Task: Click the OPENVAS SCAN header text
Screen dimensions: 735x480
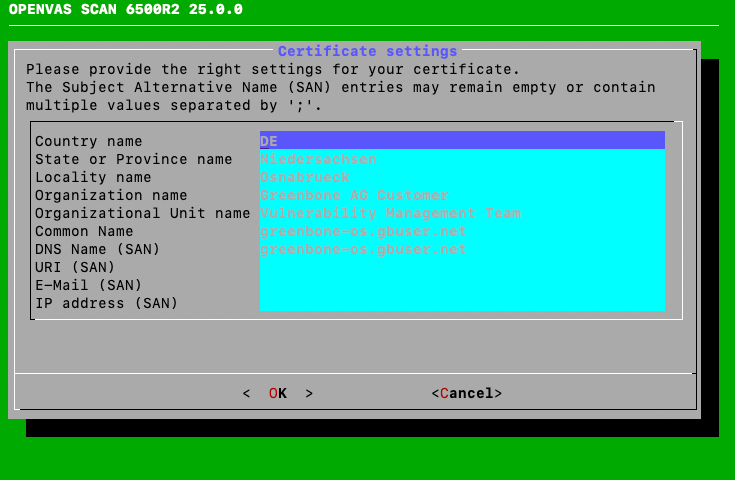Action: click(x=125, y=10)
